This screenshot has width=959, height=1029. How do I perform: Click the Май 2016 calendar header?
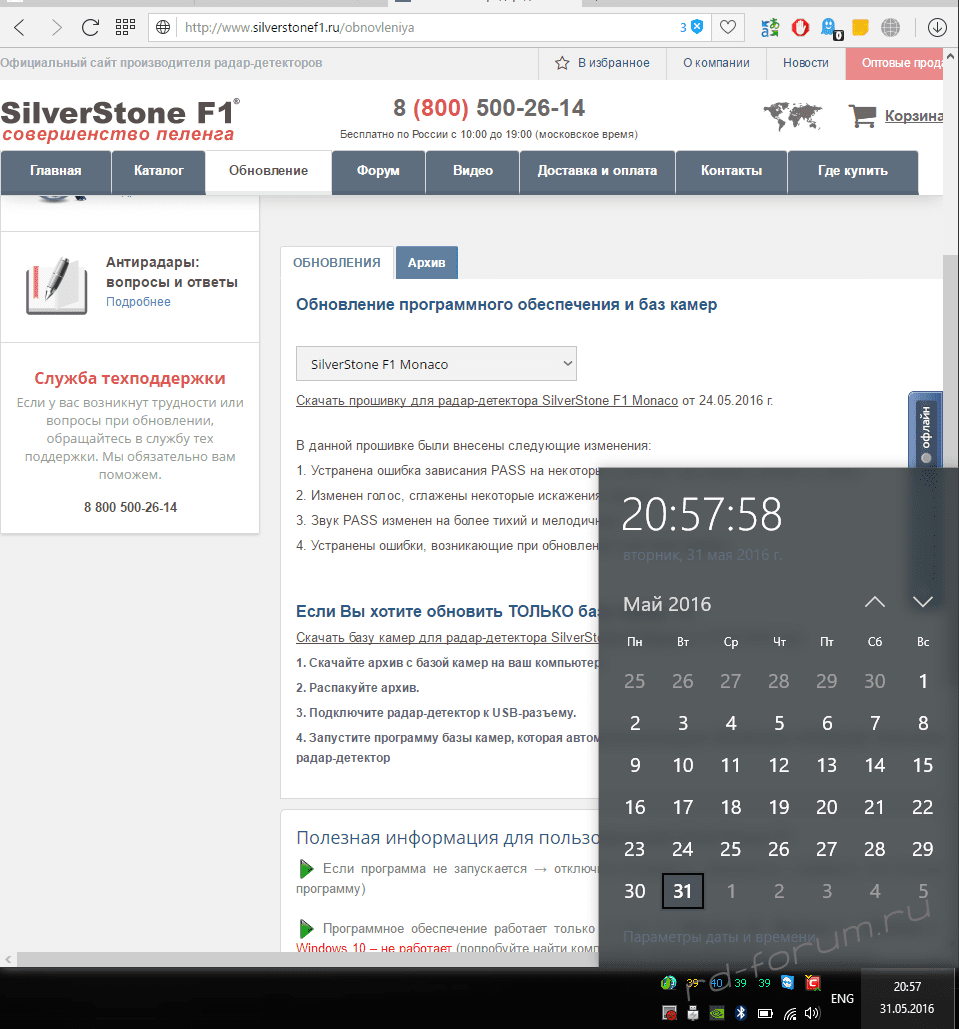coord(667,604)
